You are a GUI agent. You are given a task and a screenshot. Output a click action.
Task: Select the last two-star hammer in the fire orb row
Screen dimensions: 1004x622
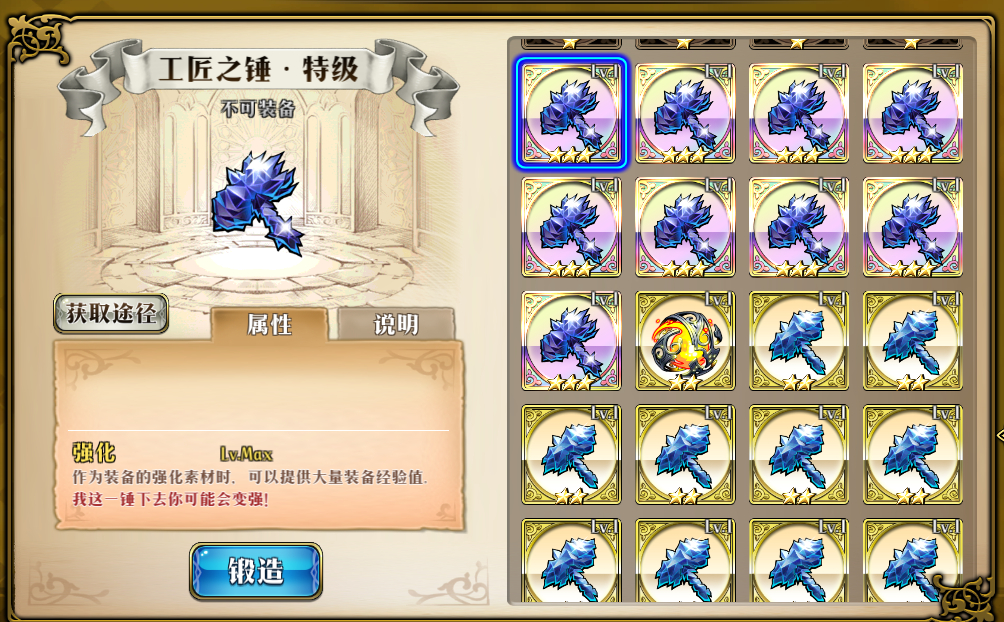point(912,341)
